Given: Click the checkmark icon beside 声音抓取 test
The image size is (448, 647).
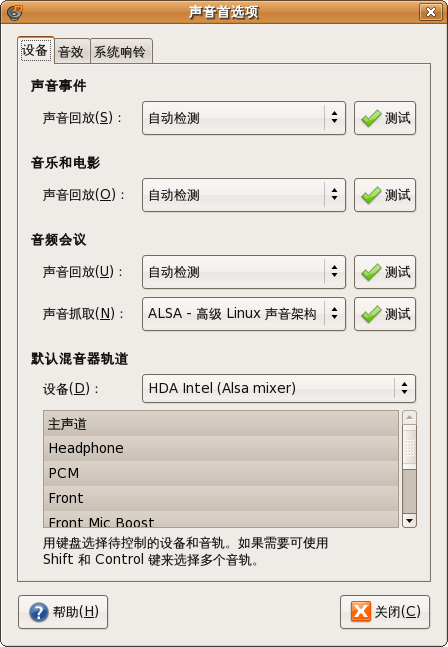Looking at the screenshot, I should 371,314.
